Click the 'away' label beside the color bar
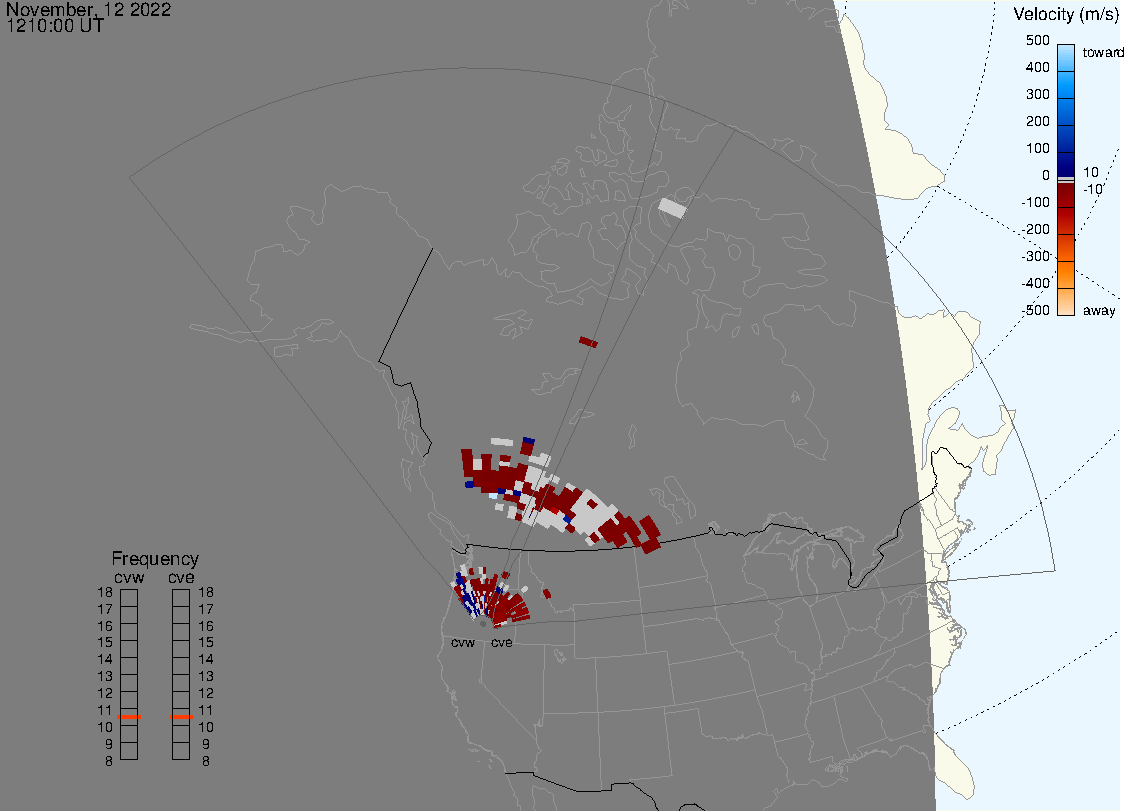The width and height of the screenshot is (1124, 811). coord(1100,311)
